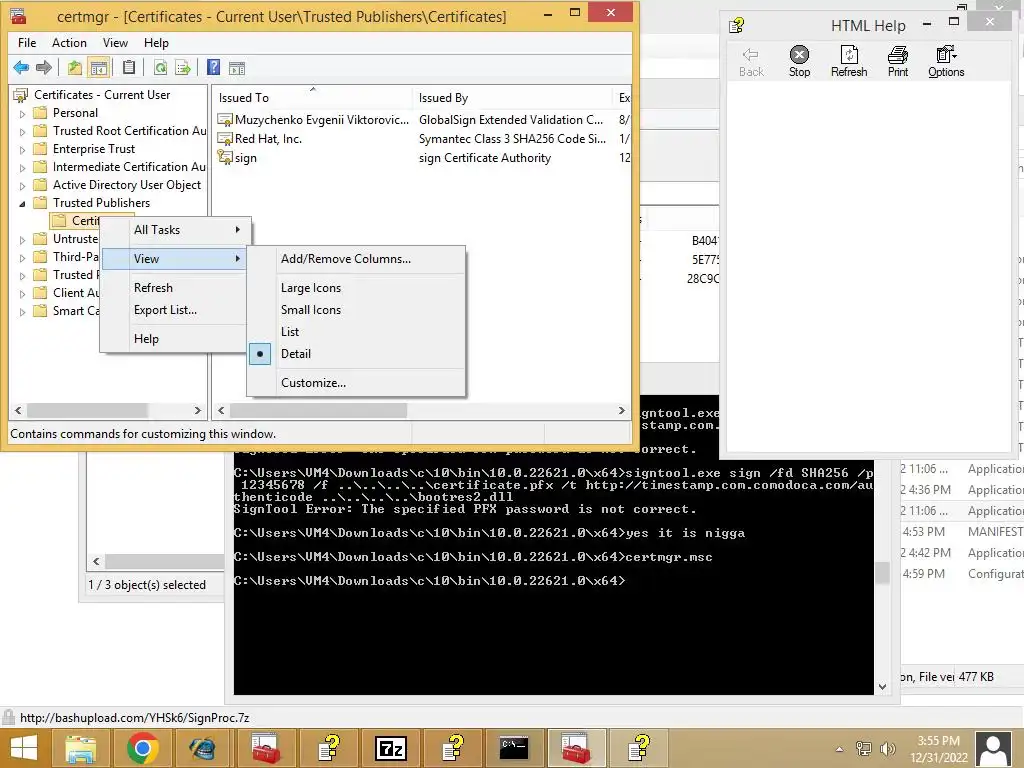
Task: Expand the Intermediate Certification Authorities node
Action: pos(22,167)
